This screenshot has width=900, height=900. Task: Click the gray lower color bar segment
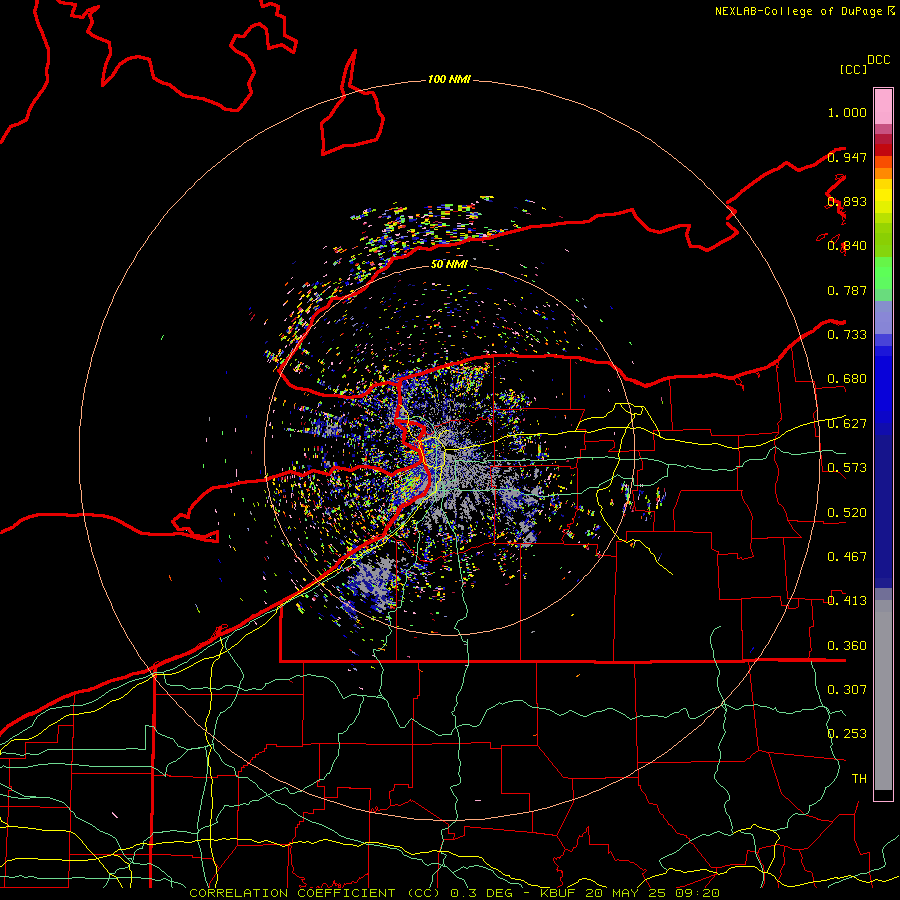(x=883, y=695)
